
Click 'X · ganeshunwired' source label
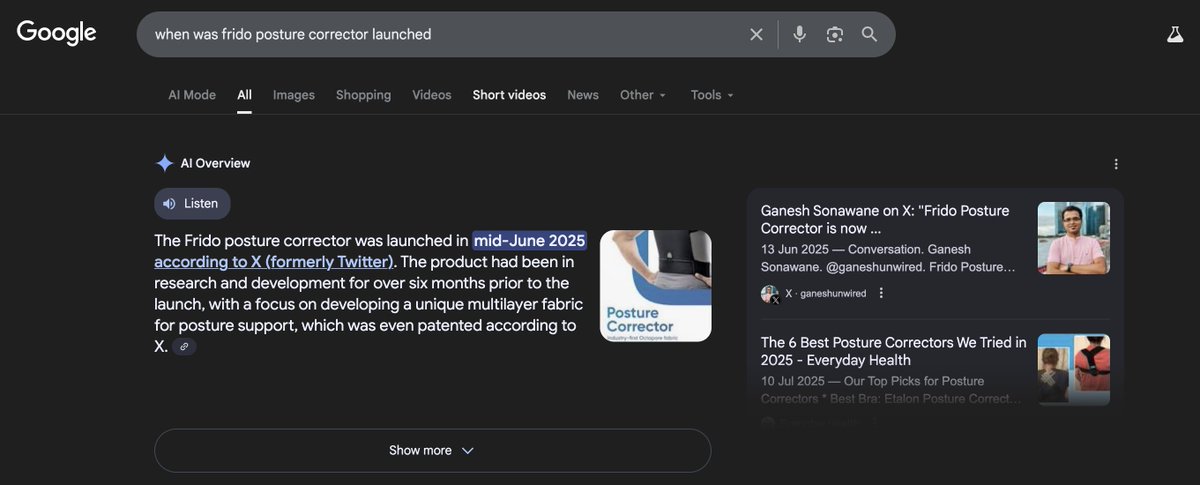[826, 293]
